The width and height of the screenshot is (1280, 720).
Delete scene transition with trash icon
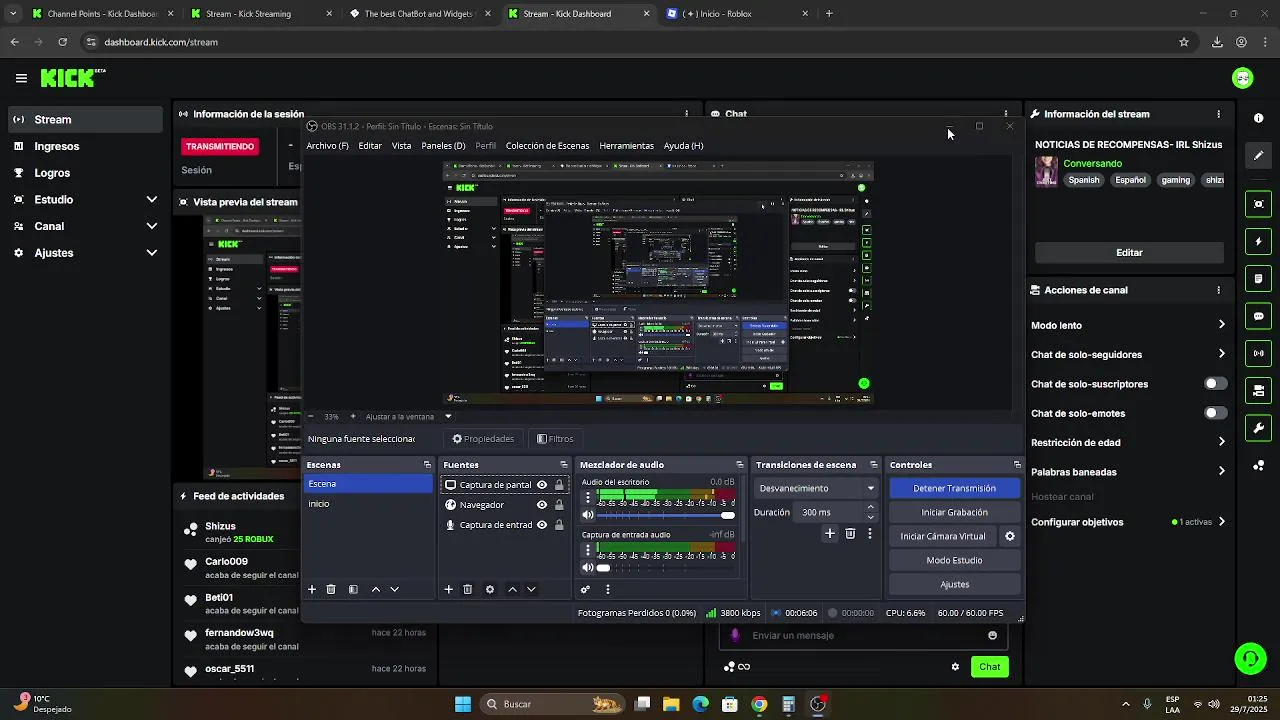point(850,534)
